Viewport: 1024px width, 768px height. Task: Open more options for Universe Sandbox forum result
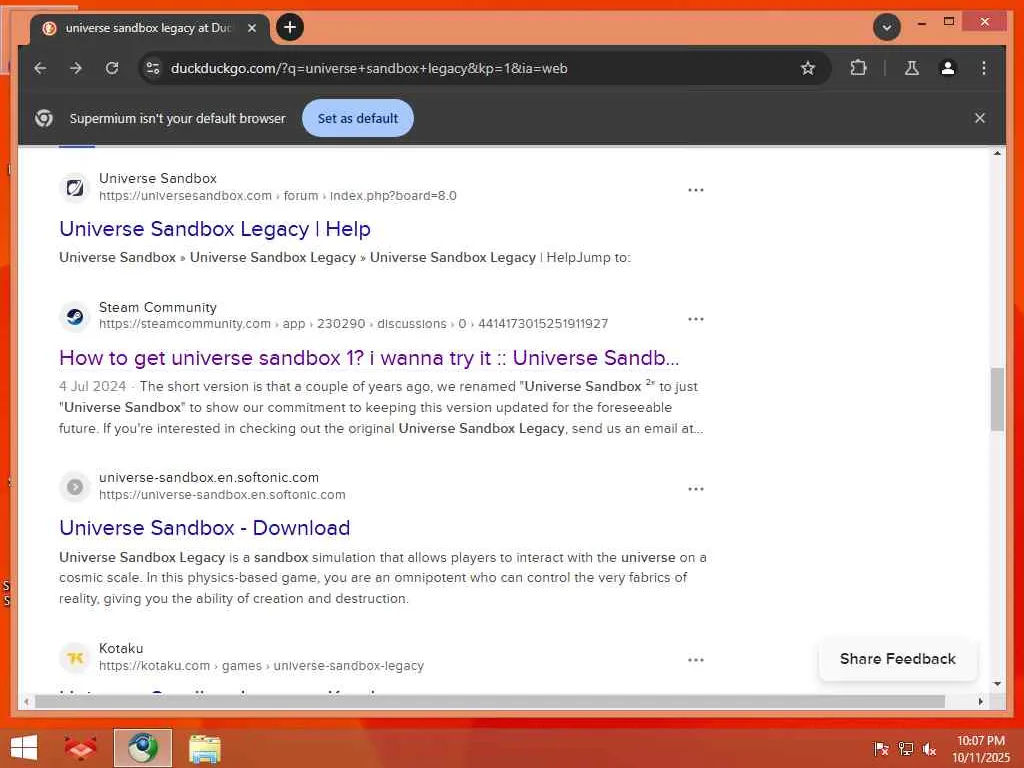point(696,190)
